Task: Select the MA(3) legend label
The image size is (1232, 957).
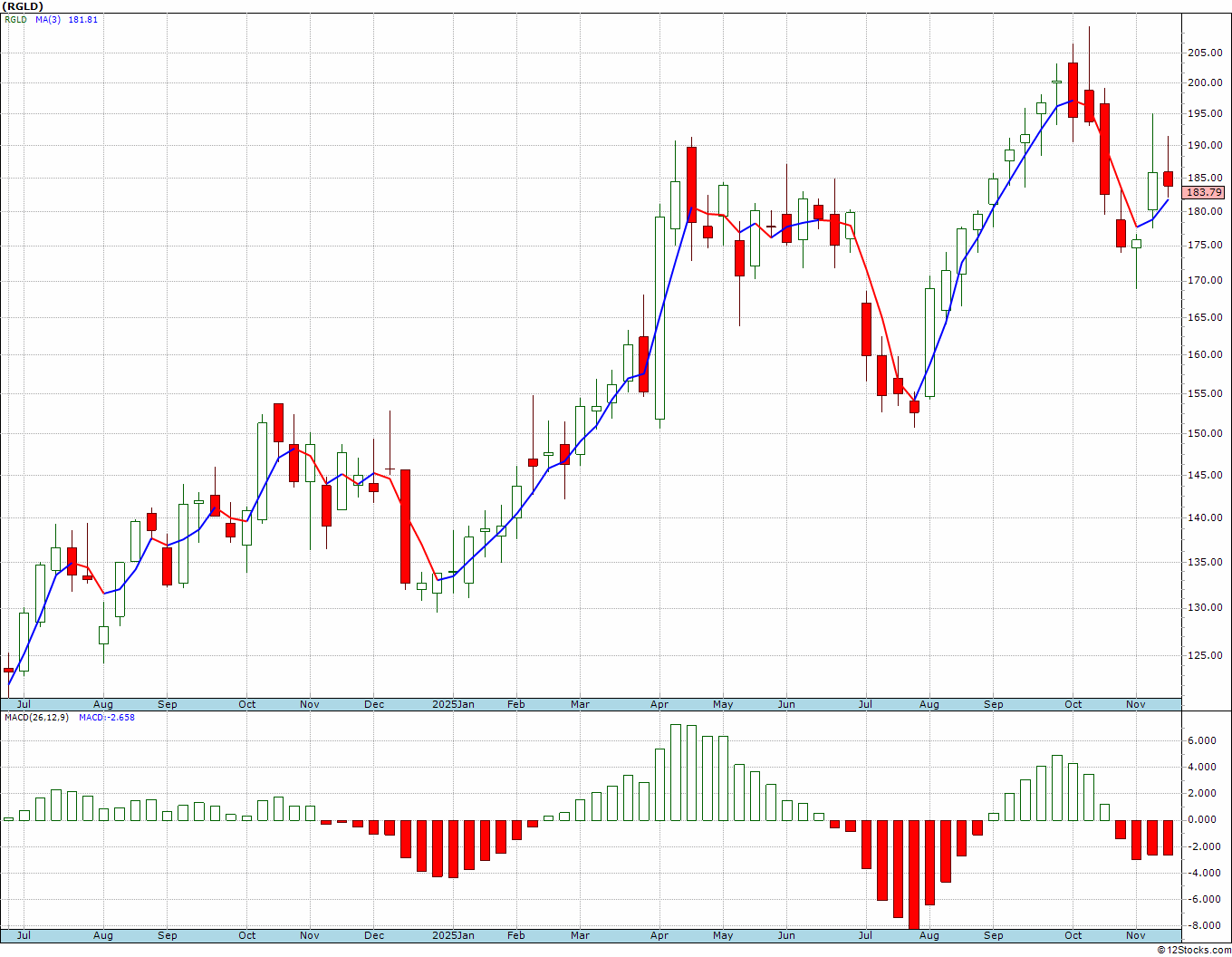Action: pyautogui.click(x=49, y=19)
